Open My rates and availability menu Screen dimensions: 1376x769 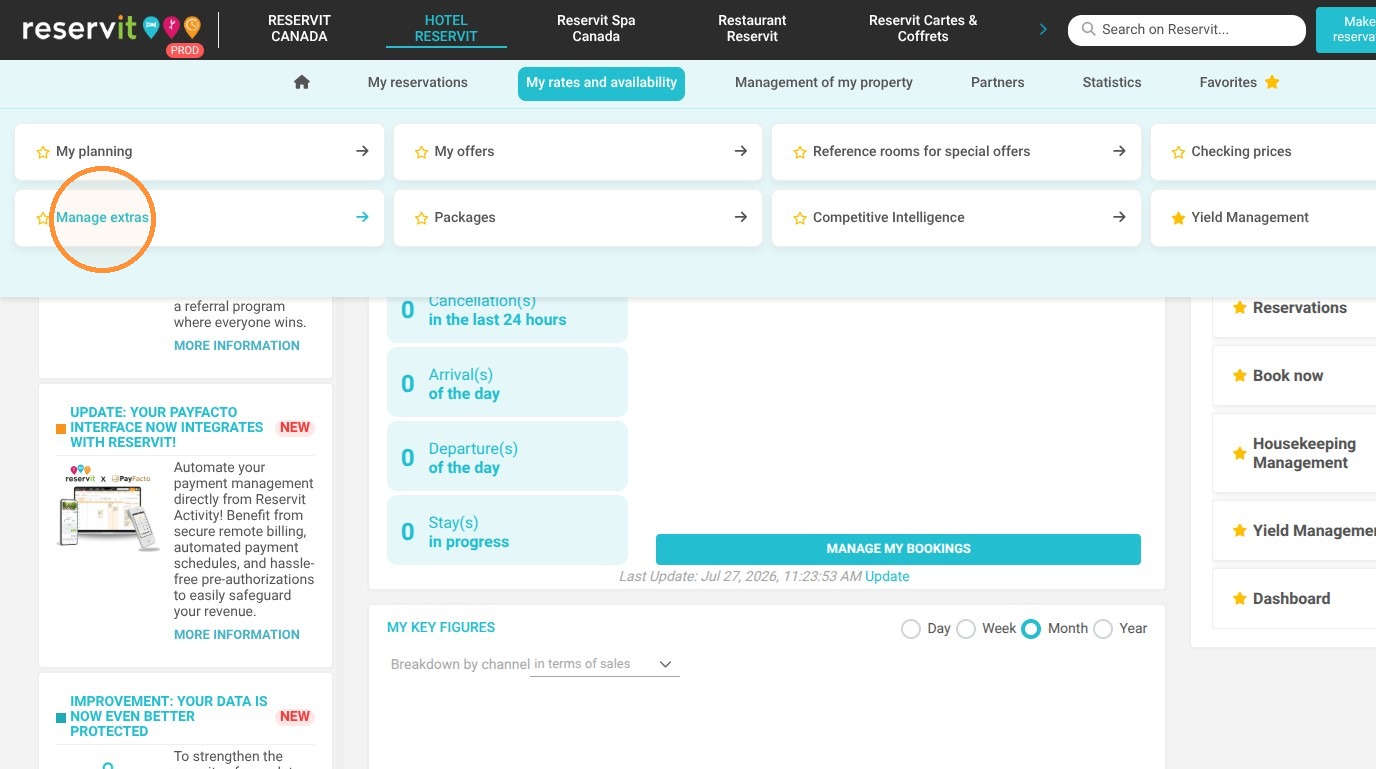pos(602,83)
